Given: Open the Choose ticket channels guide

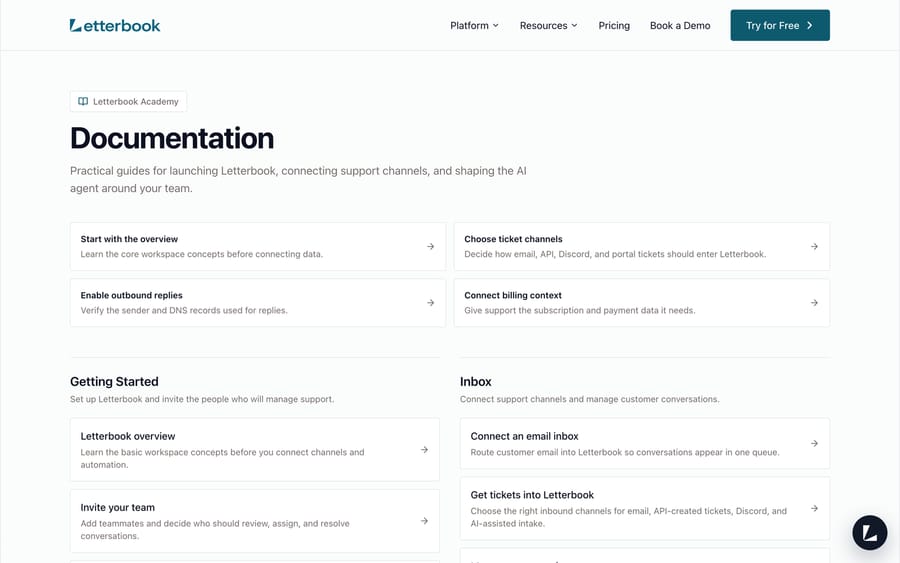Looking at the screenshot, I should point(642,246).
